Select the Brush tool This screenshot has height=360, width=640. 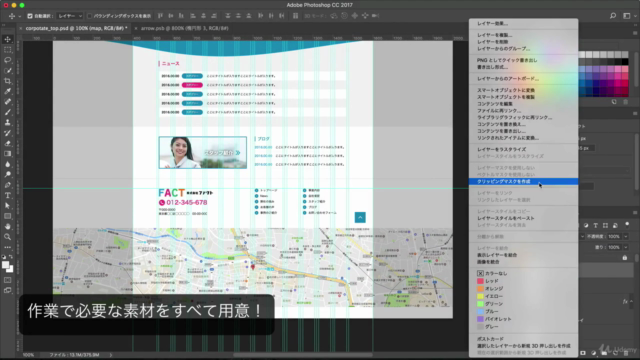(7, 112)
